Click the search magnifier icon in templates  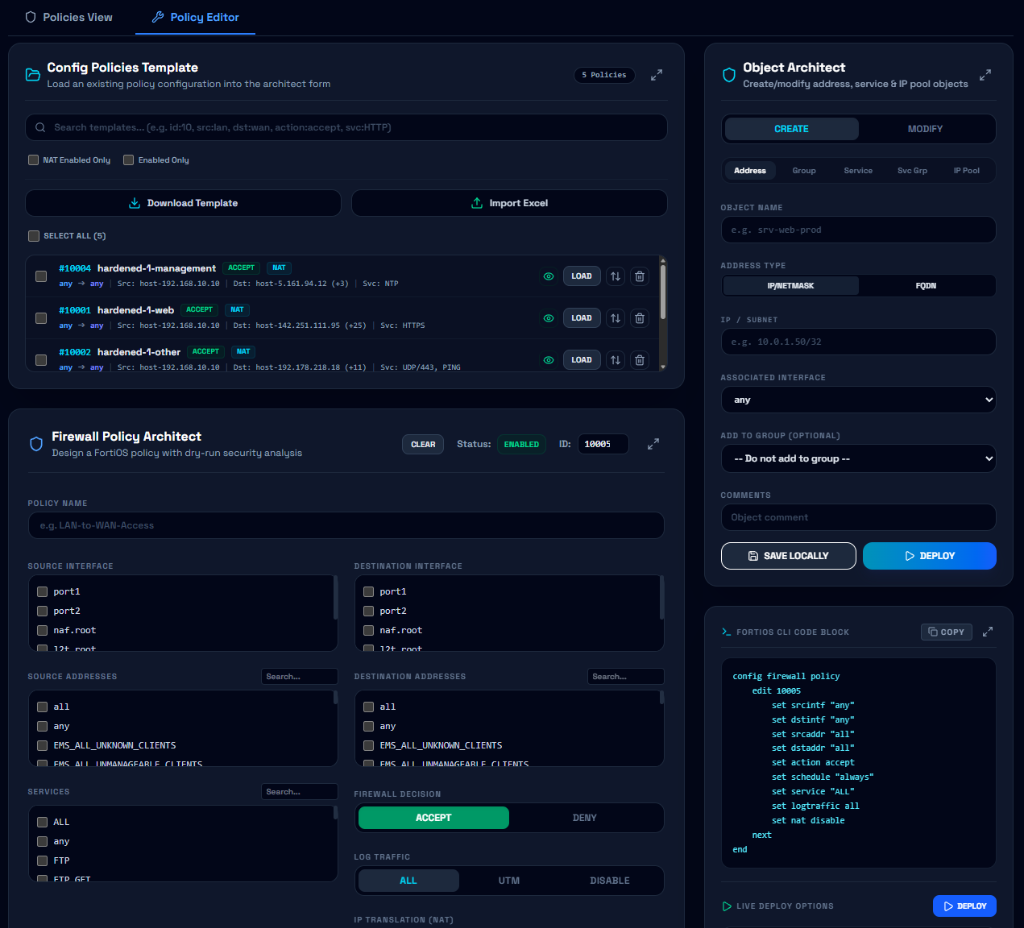(40, 127)
